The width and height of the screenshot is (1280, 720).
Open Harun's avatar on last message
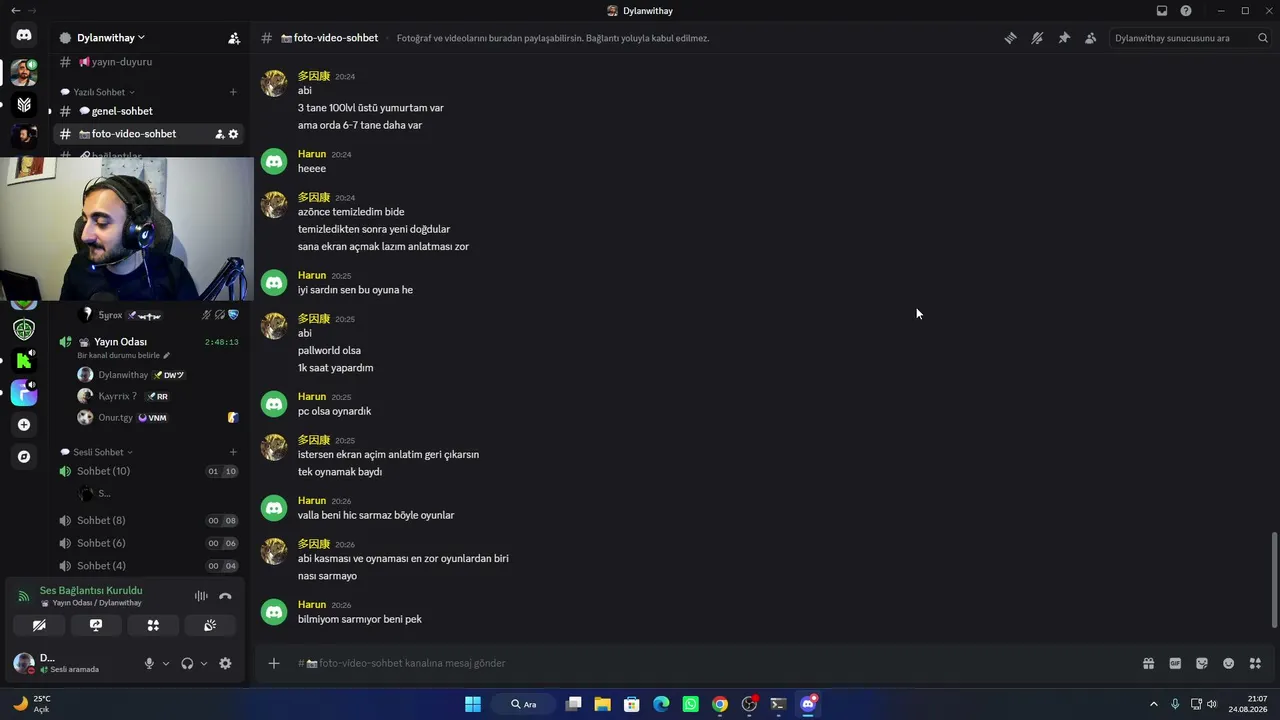(x=274, y=612)
